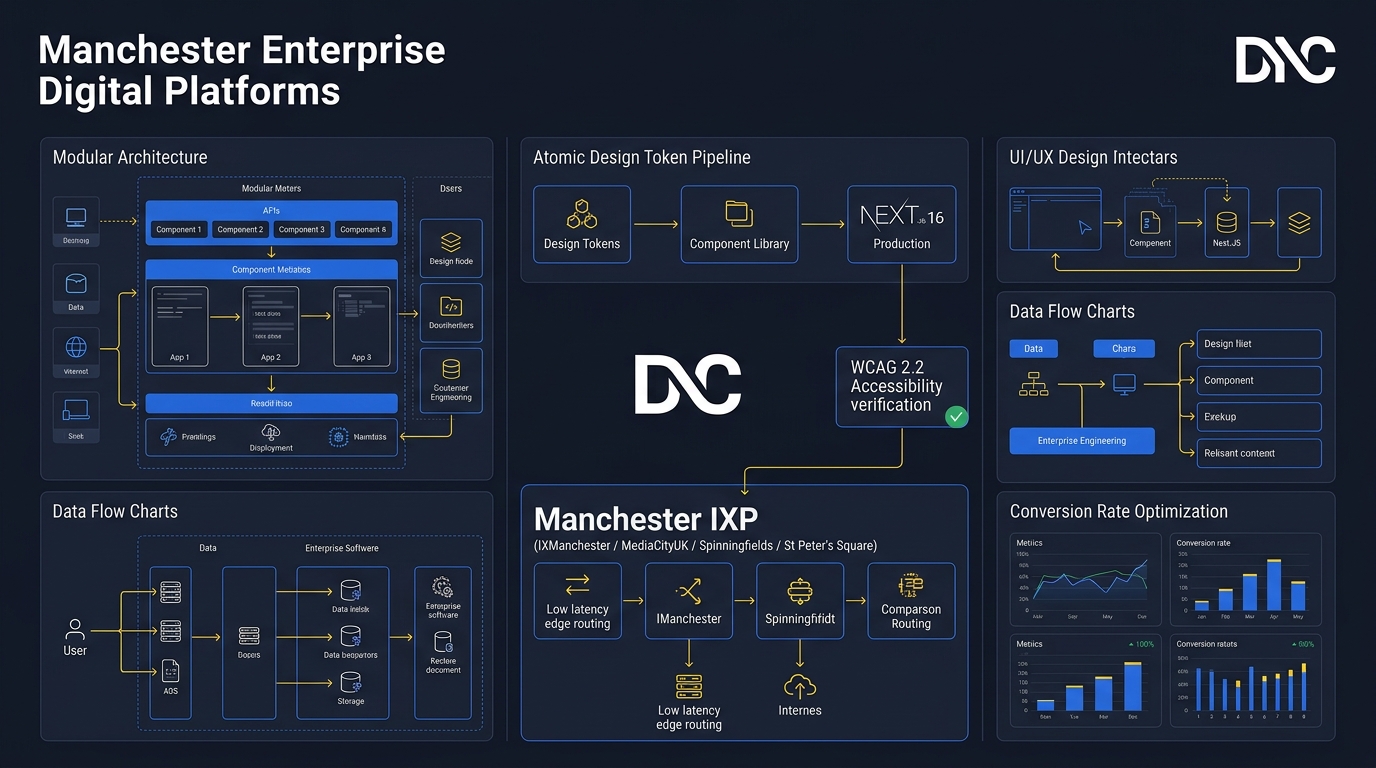Select the Component 2 chip

tap(241, 229)
